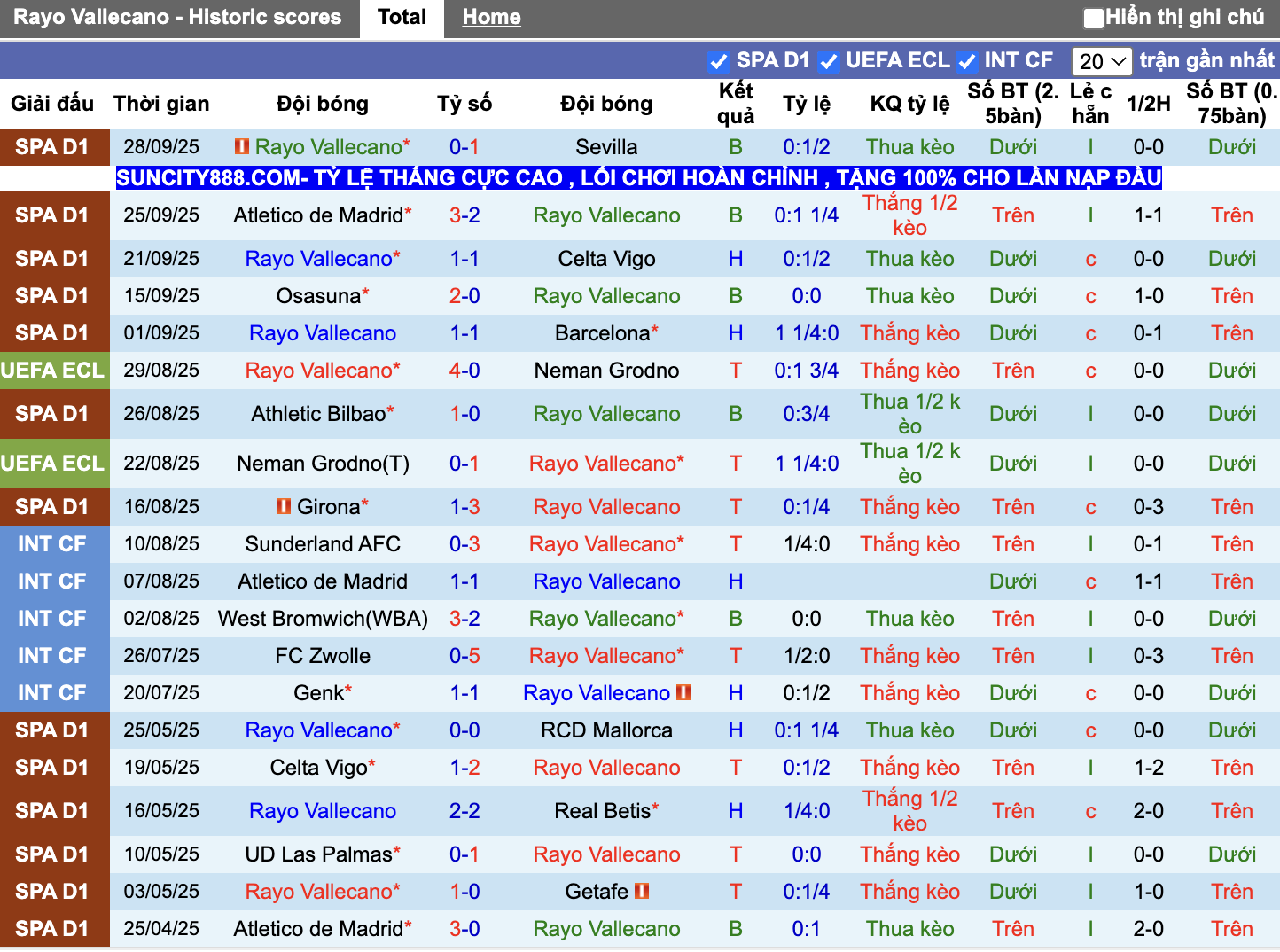Toggle the UEFA ECL filter checkbox
The image size is (1280, 952).
829,61
